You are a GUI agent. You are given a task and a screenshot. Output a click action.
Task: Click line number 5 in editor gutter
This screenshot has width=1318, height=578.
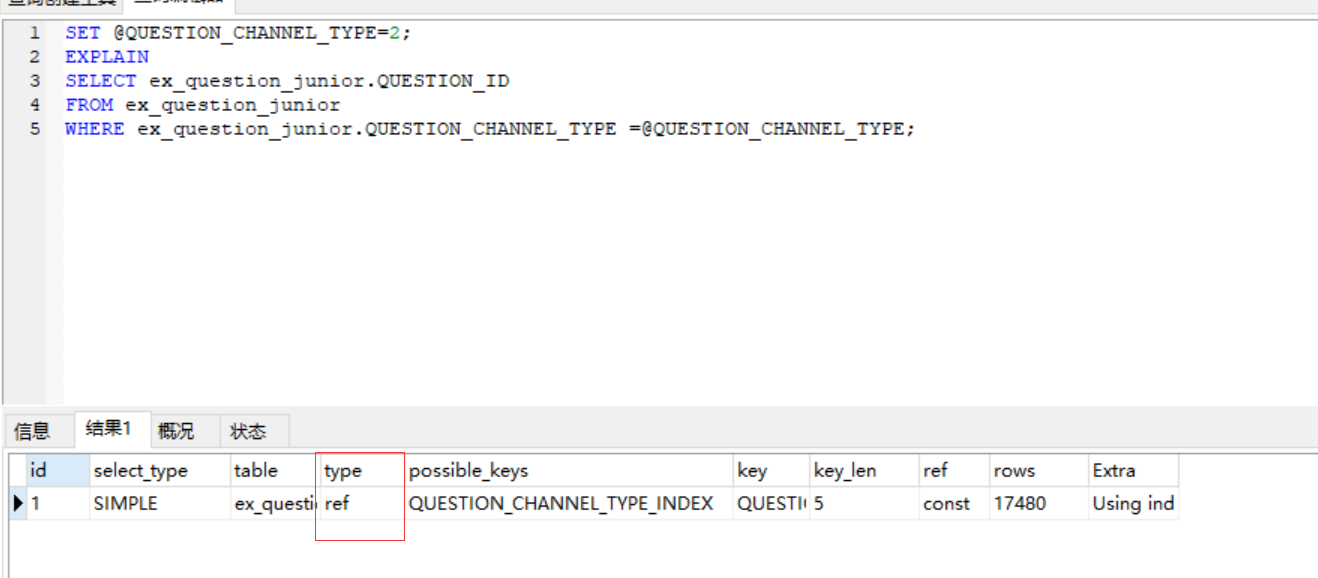coord(35,129)
